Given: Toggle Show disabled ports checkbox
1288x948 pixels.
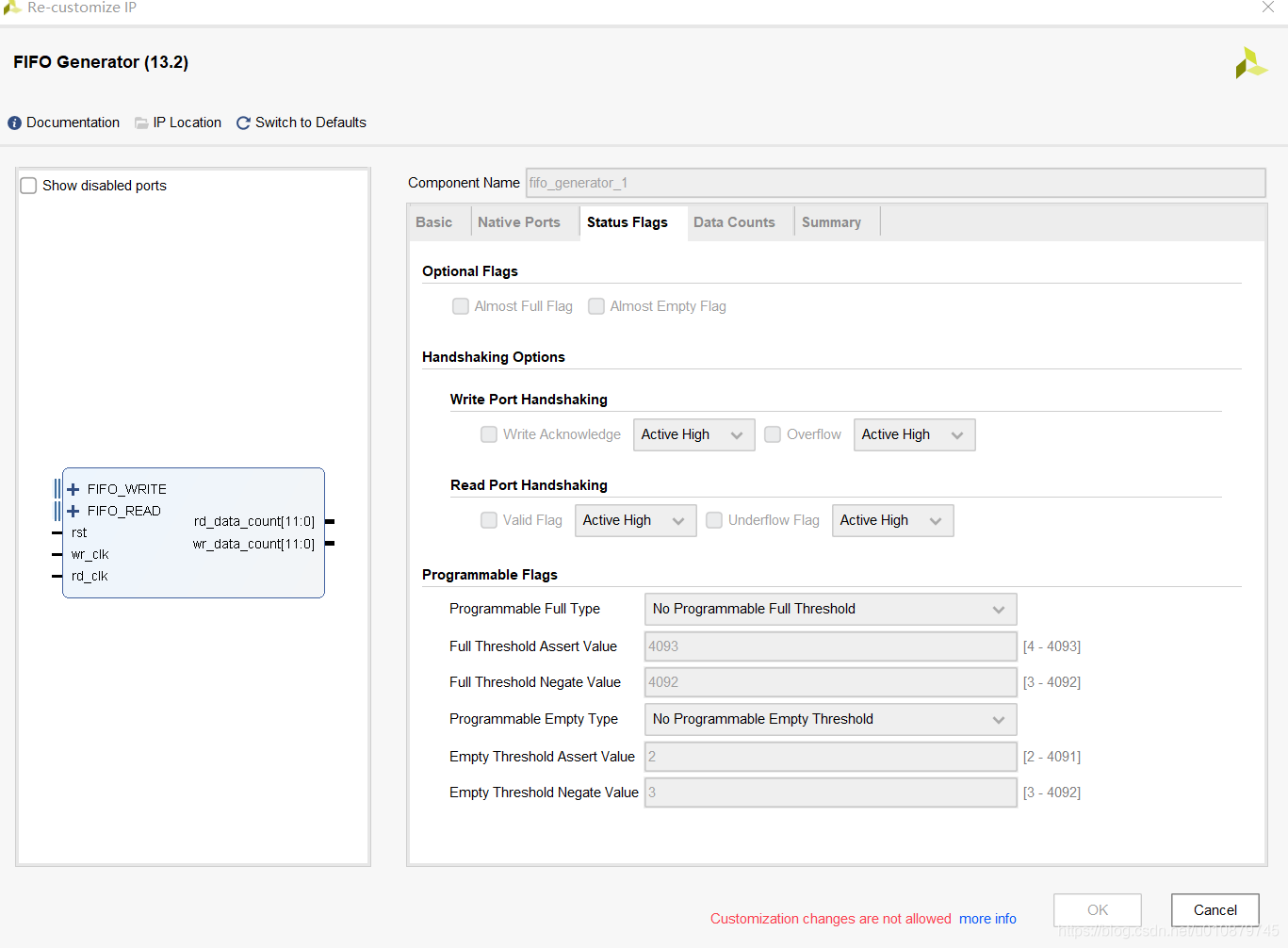Looking at the screenshot, I should (28, 186).
